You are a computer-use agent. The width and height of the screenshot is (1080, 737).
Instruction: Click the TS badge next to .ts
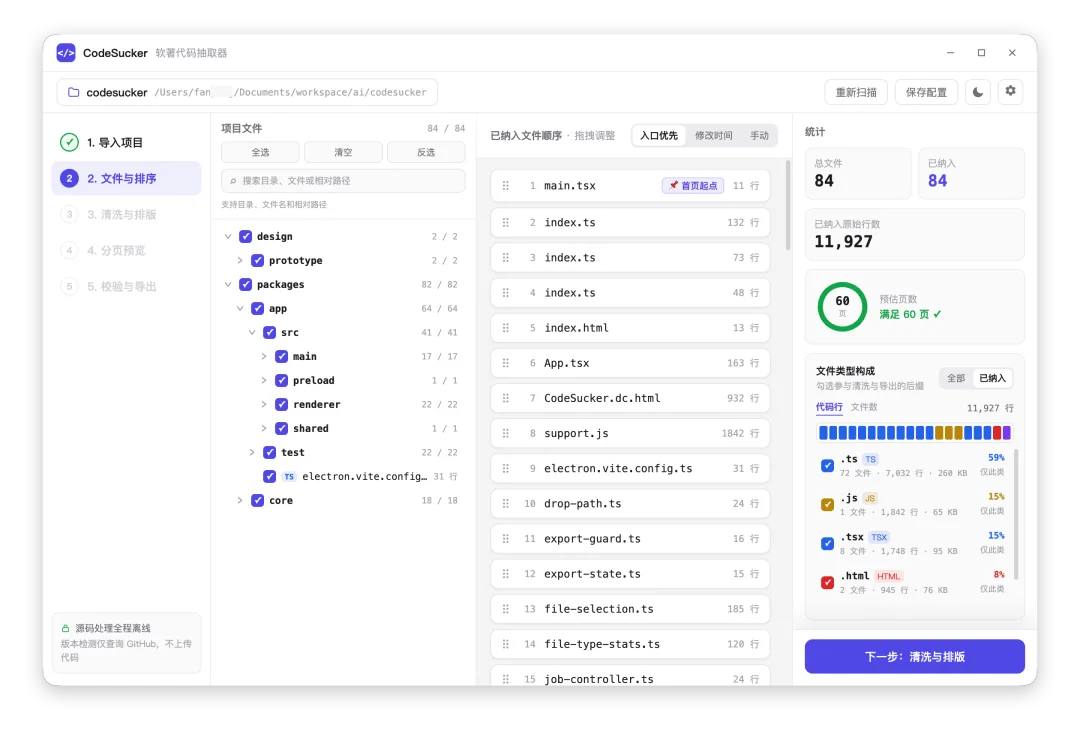871,459
